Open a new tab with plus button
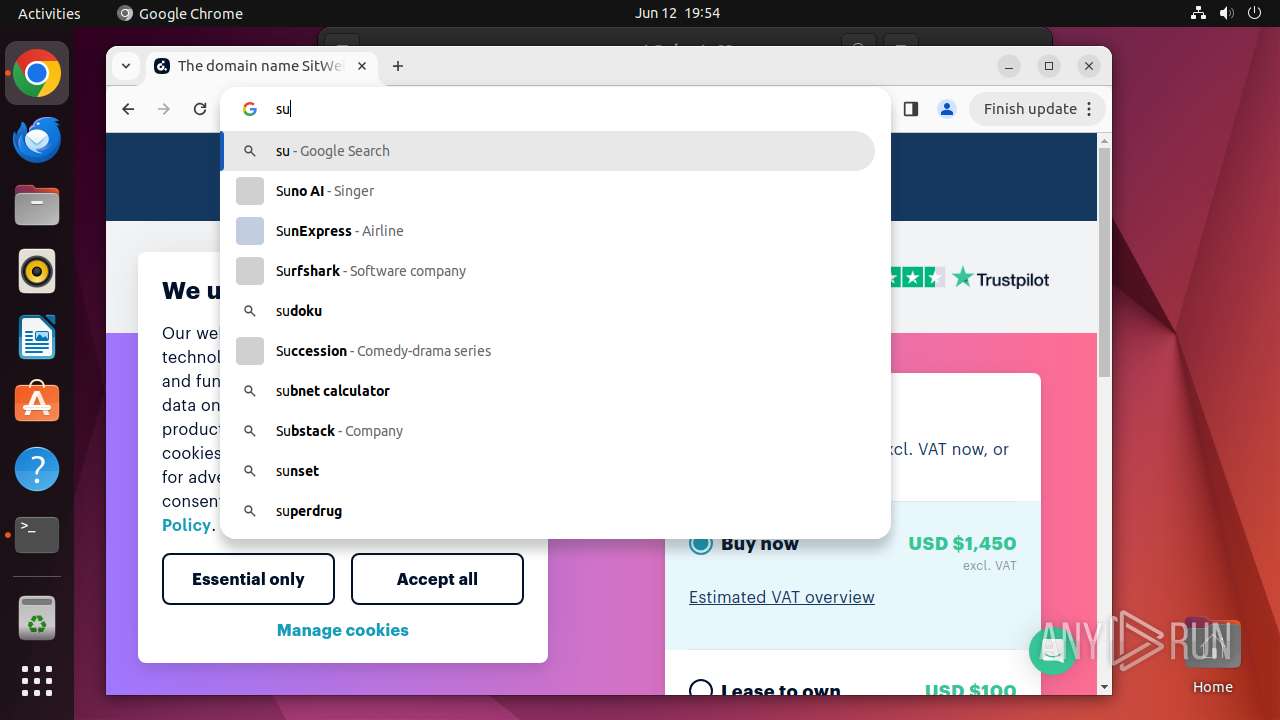The height and width of the screenshot is (720, 1280). click(398, 66)
